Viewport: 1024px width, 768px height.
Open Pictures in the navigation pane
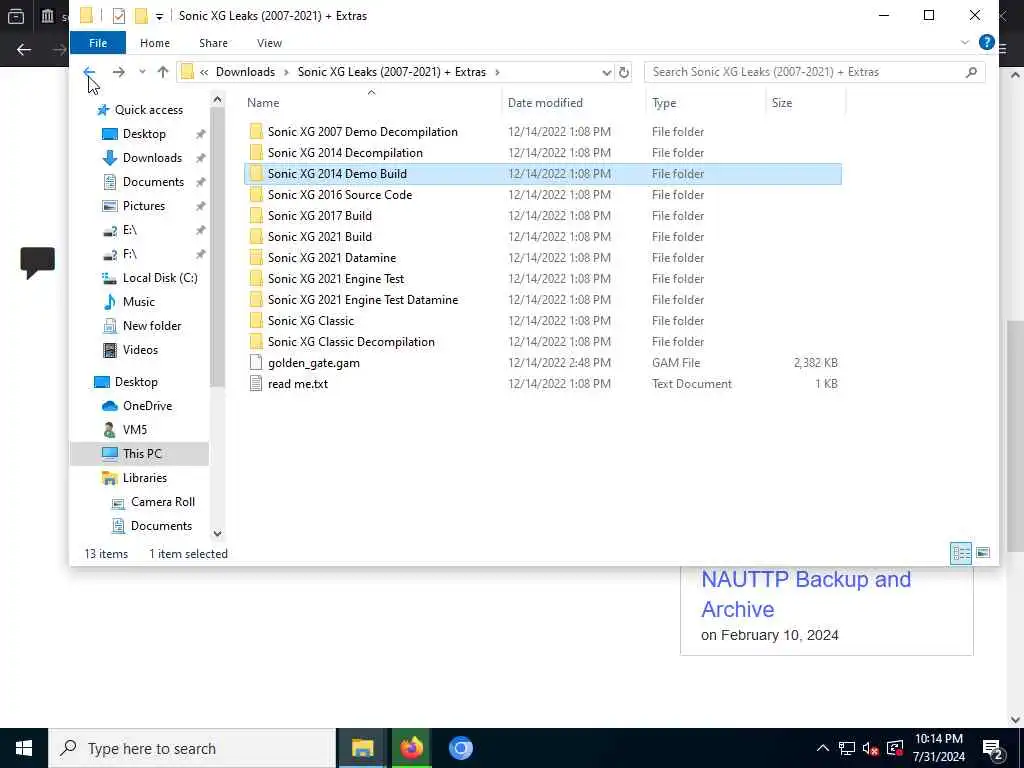click(144, 206)
